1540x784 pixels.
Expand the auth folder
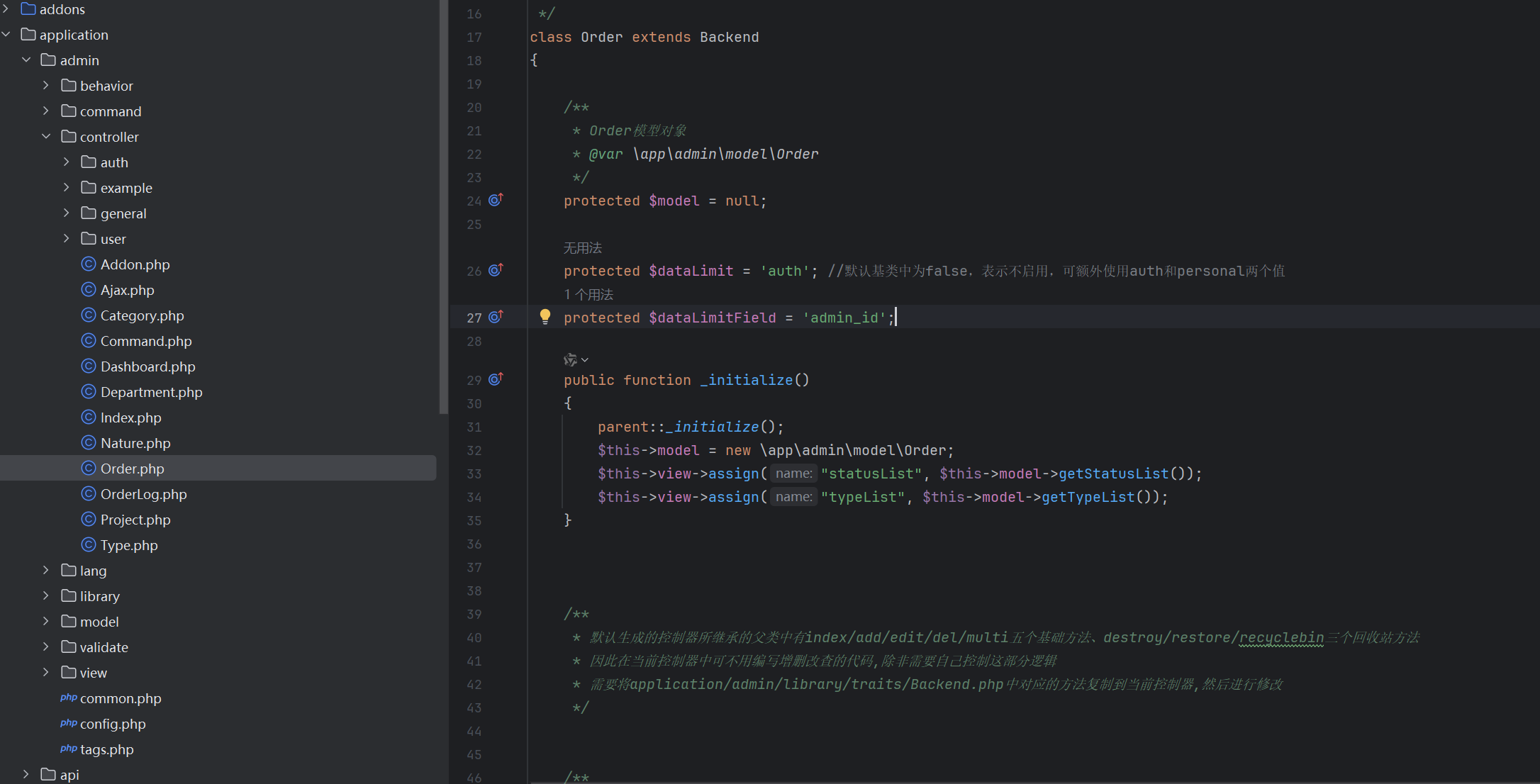[66, 162]
